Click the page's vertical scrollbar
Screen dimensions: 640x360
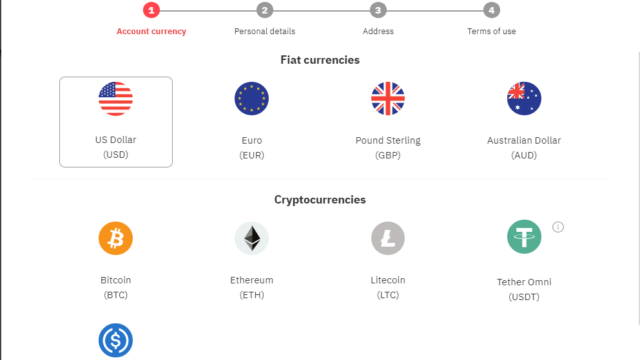(x=638, y=188)
